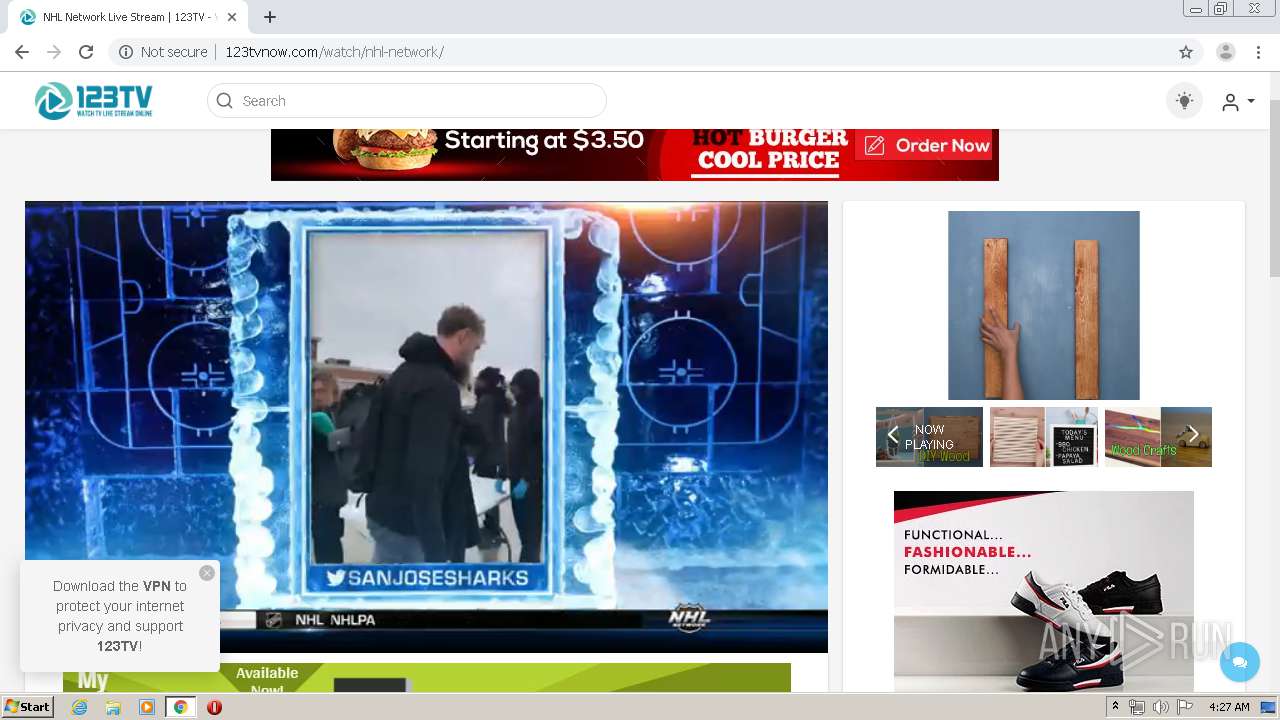
Task: Dismiss the VPN download popup
Action: click(207, 573)
